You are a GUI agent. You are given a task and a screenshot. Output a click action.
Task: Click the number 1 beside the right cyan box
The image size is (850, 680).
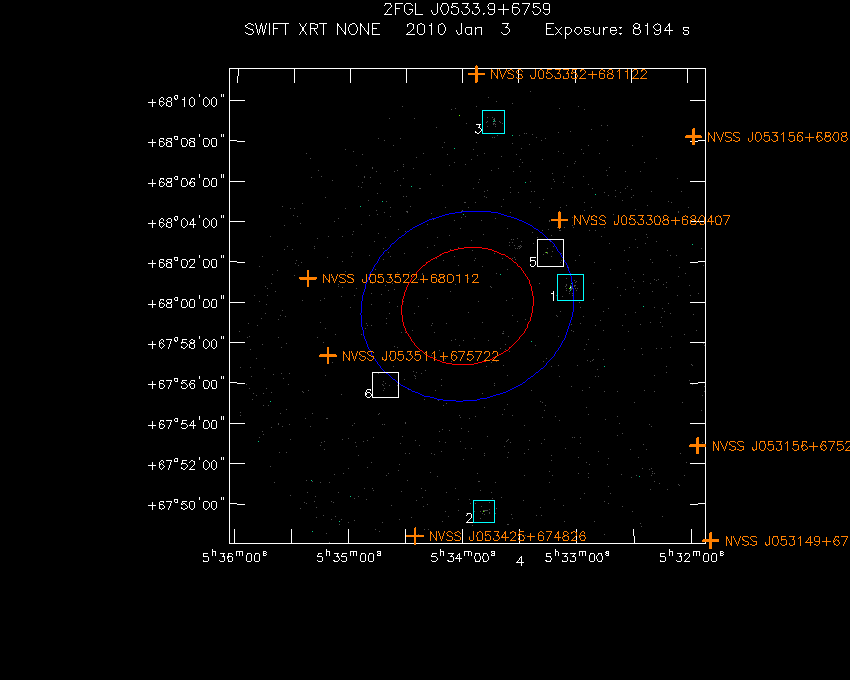tap(553, 296)
